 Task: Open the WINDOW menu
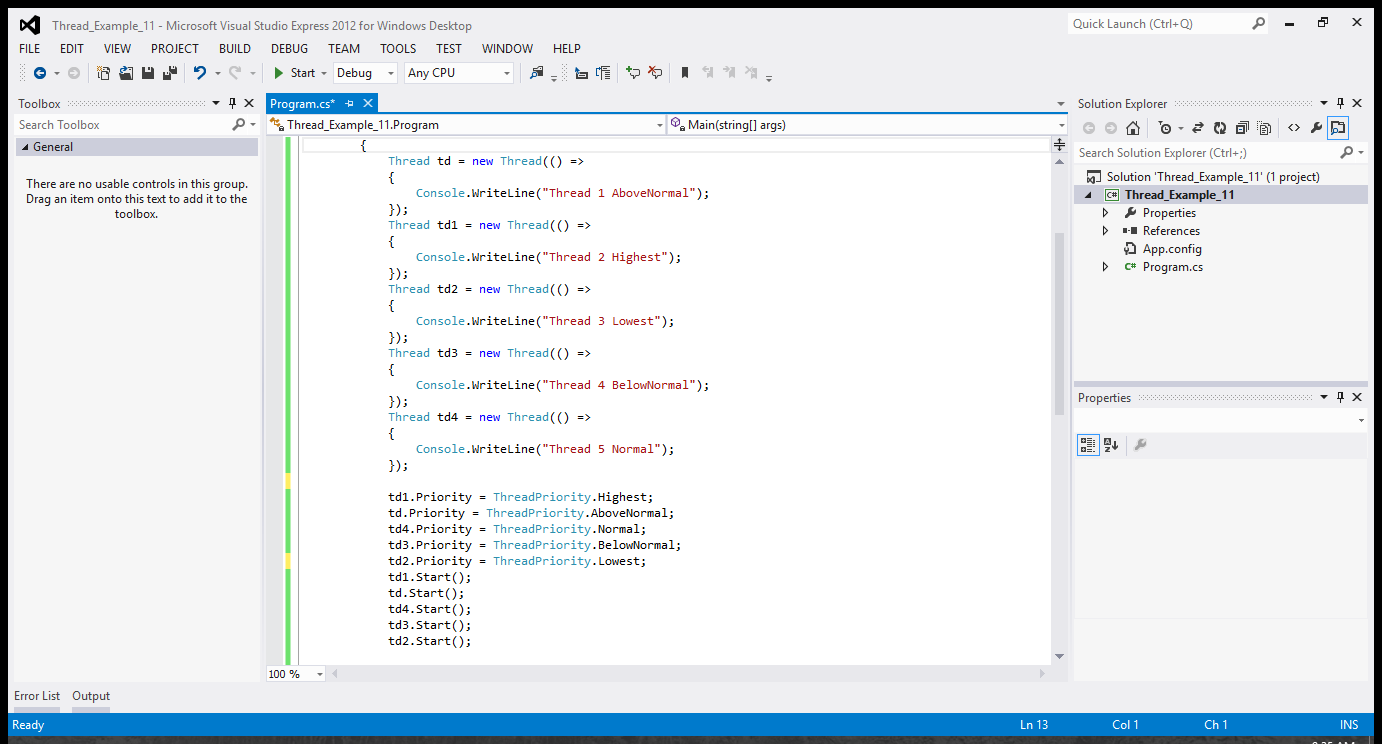coord(507,48)
